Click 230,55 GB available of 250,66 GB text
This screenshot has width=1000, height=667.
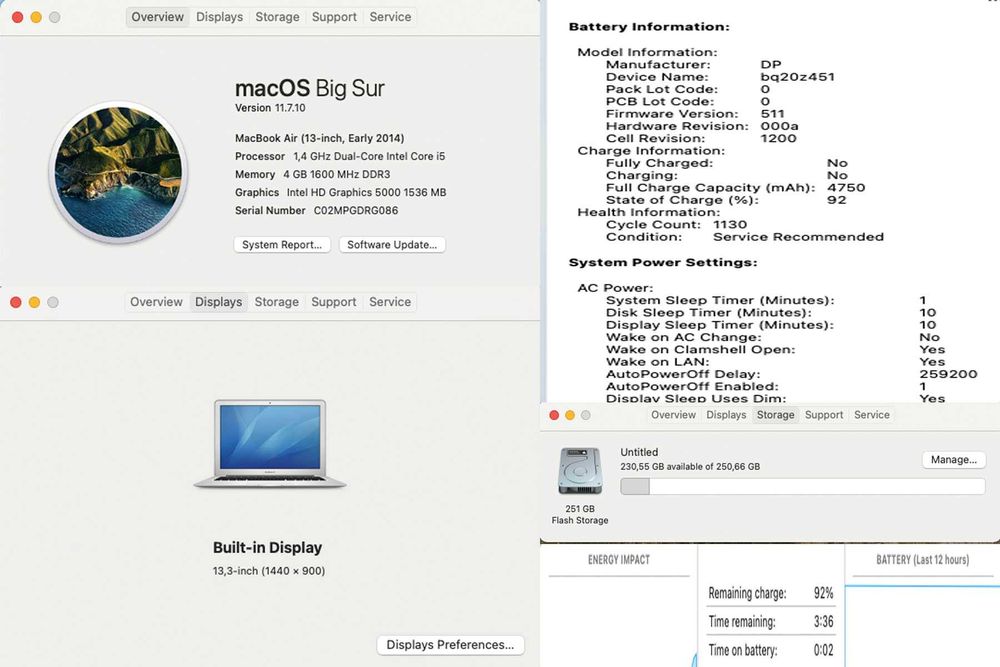tap(690, 467)
